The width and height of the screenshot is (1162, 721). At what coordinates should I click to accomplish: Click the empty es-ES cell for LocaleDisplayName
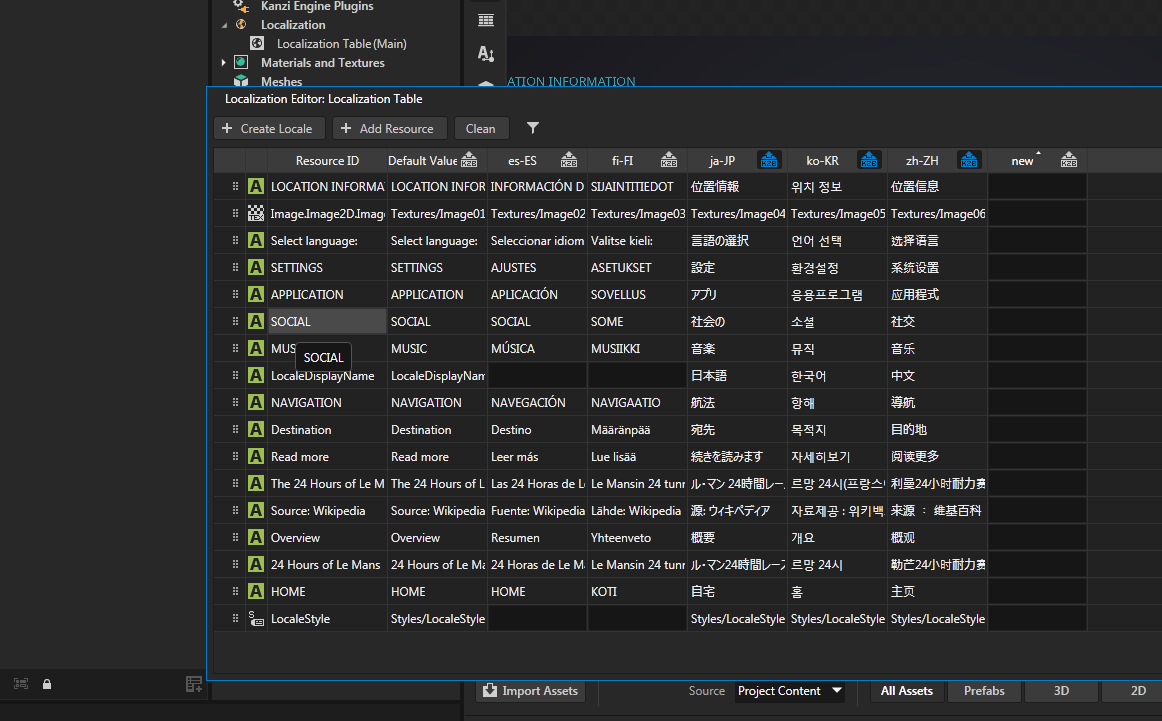(x=537, y=376)
